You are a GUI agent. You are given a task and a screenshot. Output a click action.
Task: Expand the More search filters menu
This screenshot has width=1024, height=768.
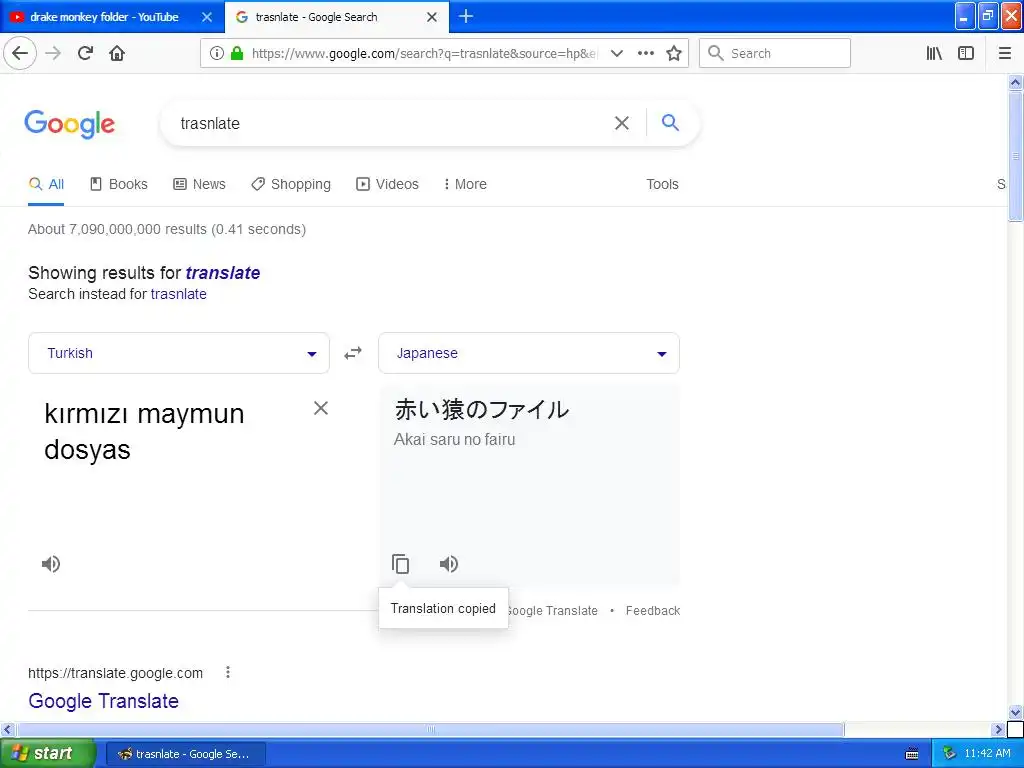(x=465, y=184)
